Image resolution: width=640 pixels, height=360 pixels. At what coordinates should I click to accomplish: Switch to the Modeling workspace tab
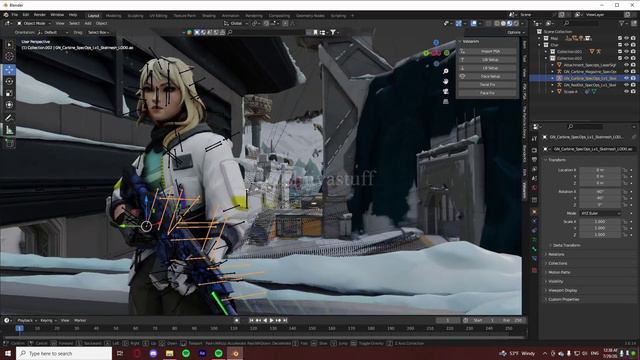[113, 16]
